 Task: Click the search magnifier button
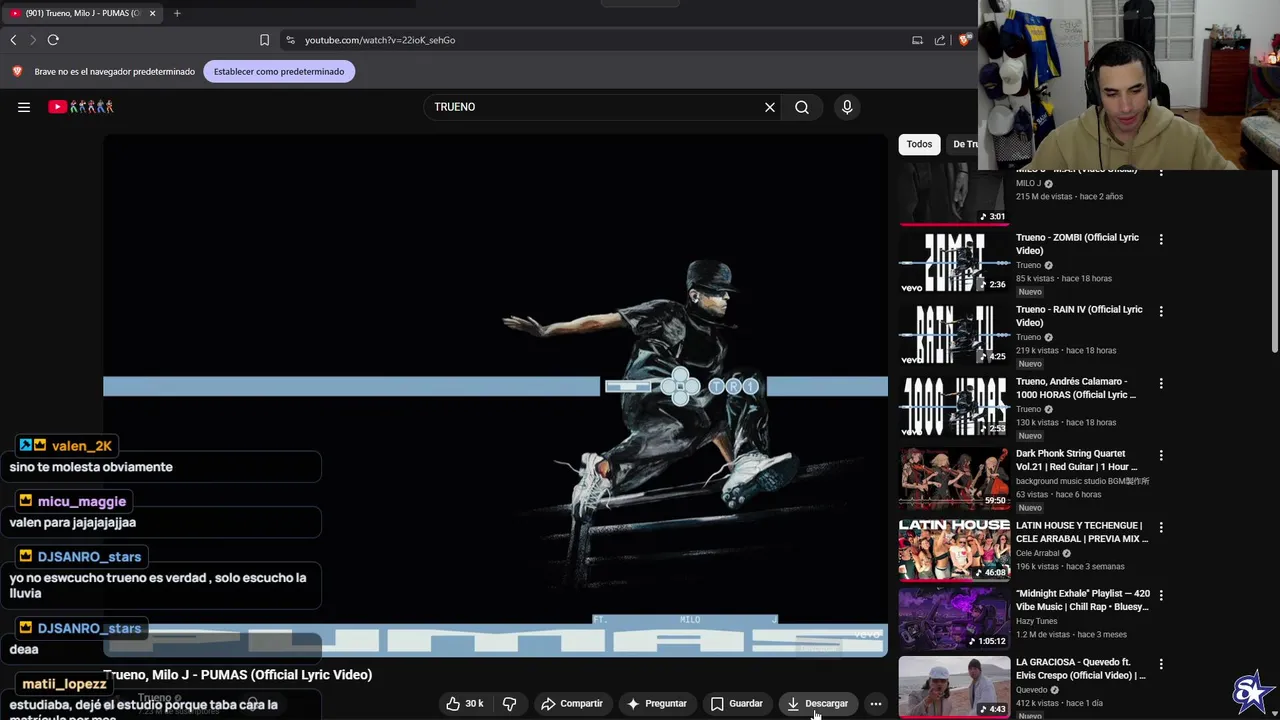[802, 107]
